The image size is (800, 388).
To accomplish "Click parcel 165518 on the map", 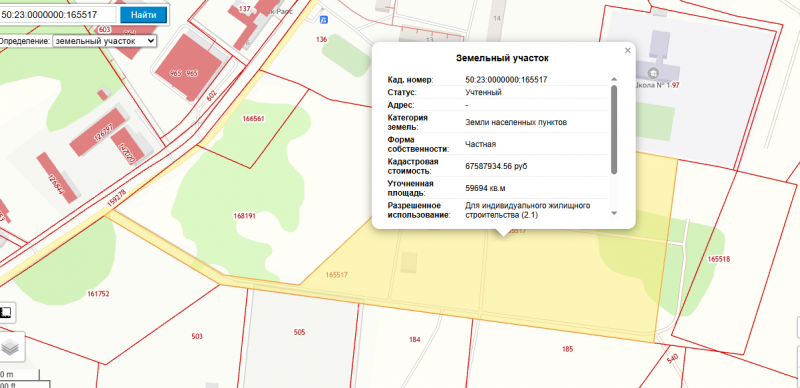I will (x=719, y=259).
